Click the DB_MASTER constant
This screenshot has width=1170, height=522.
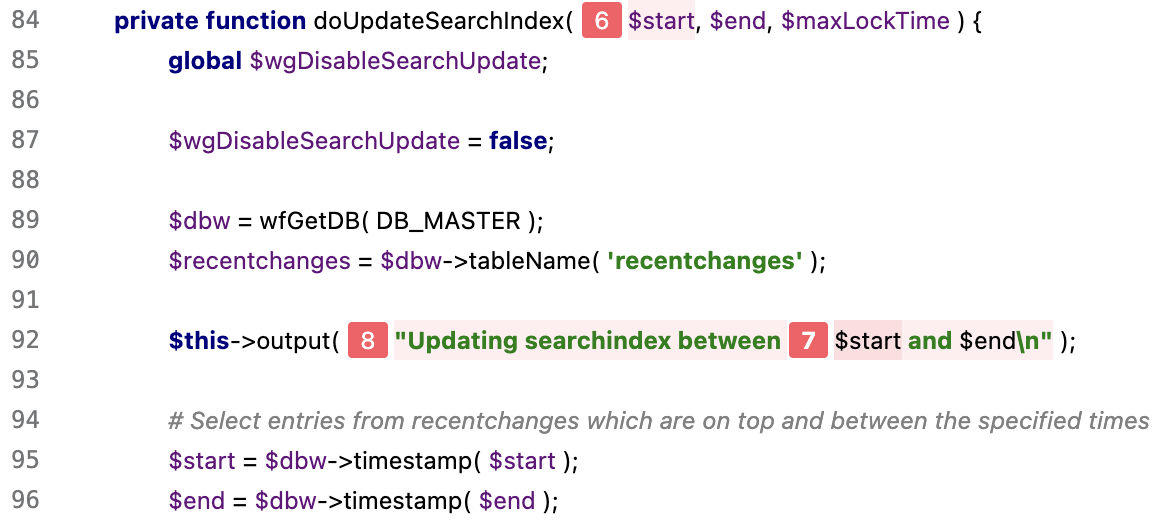click(x=449, y=221)
